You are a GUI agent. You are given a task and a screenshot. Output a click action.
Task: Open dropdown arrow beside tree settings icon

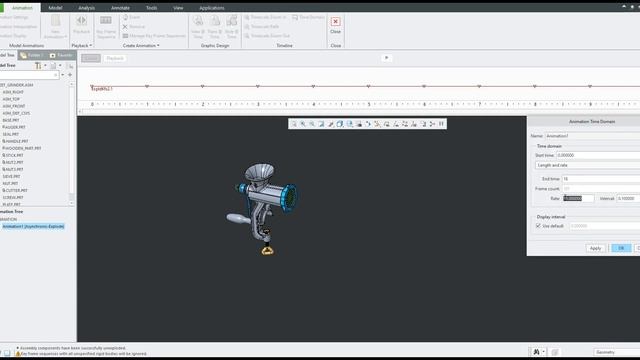click(45, 65)
